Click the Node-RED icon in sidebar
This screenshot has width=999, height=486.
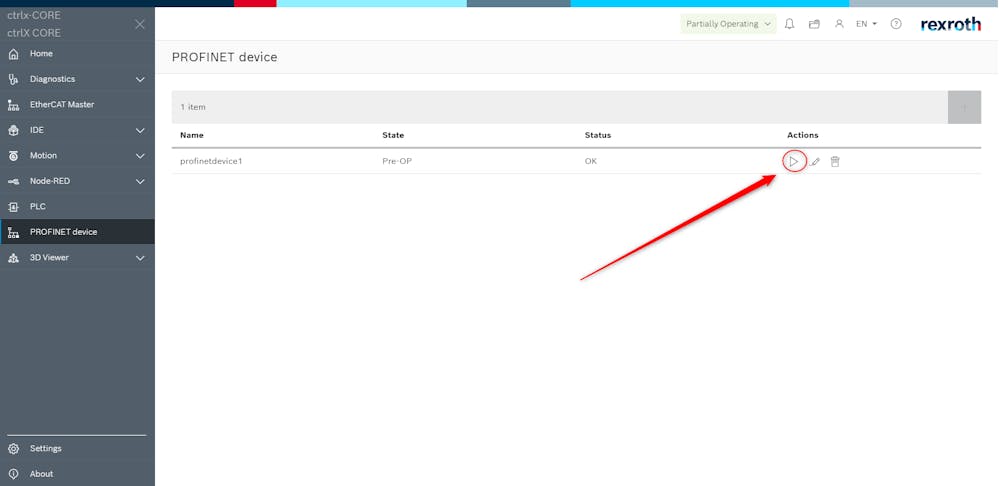(13, 182)
